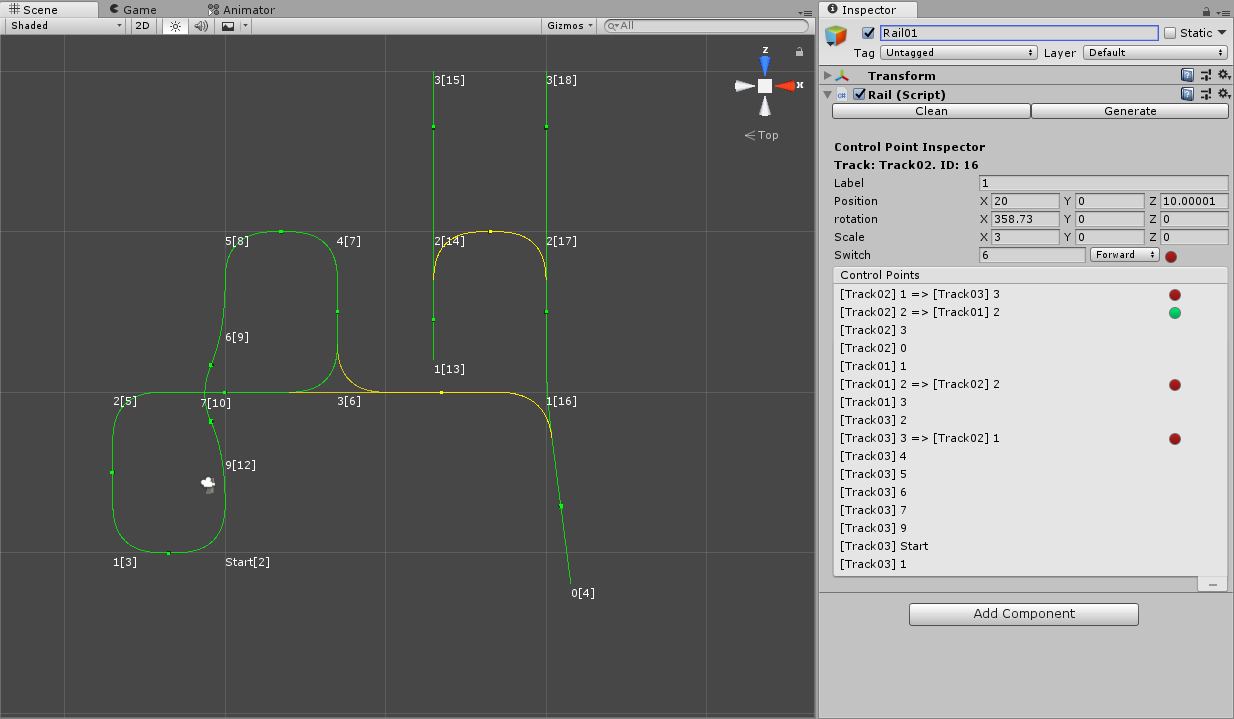Open Transform component gear settings menu

(x=1222, y=75)
